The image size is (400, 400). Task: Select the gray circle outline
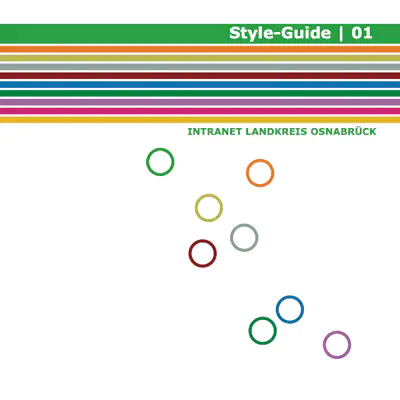click(x=244, y=237)
